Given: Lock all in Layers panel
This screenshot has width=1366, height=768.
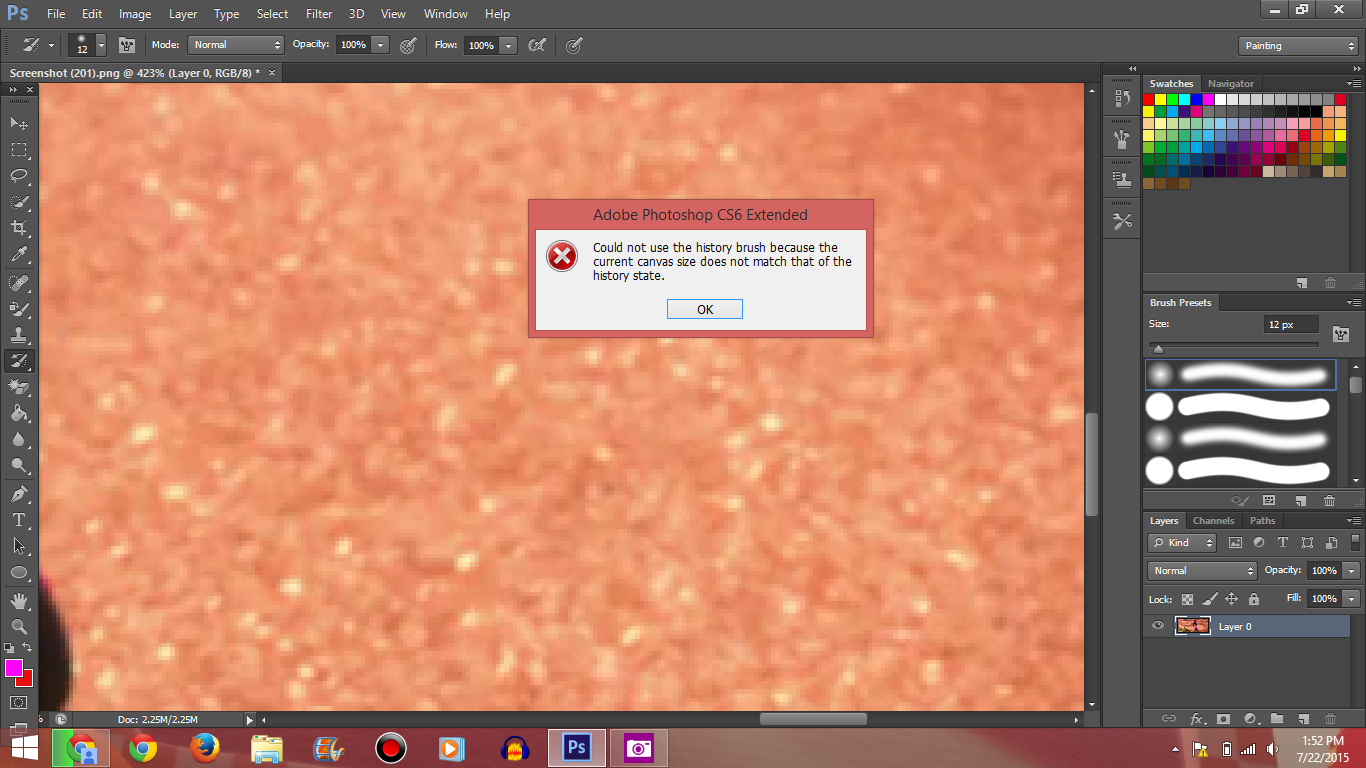Looking at the screenshot, I should coord(1254,599).
